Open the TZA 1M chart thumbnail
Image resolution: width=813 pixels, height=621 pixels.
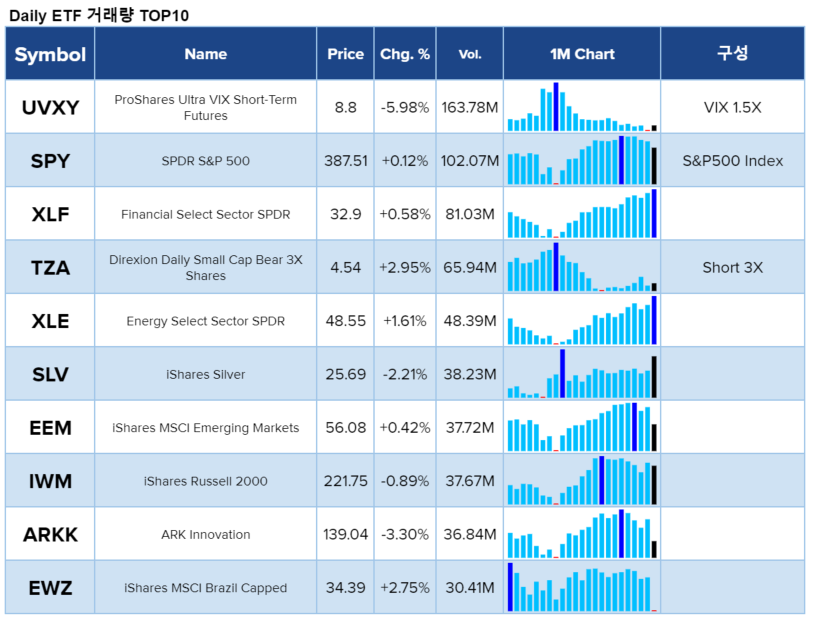click(582, 267)
